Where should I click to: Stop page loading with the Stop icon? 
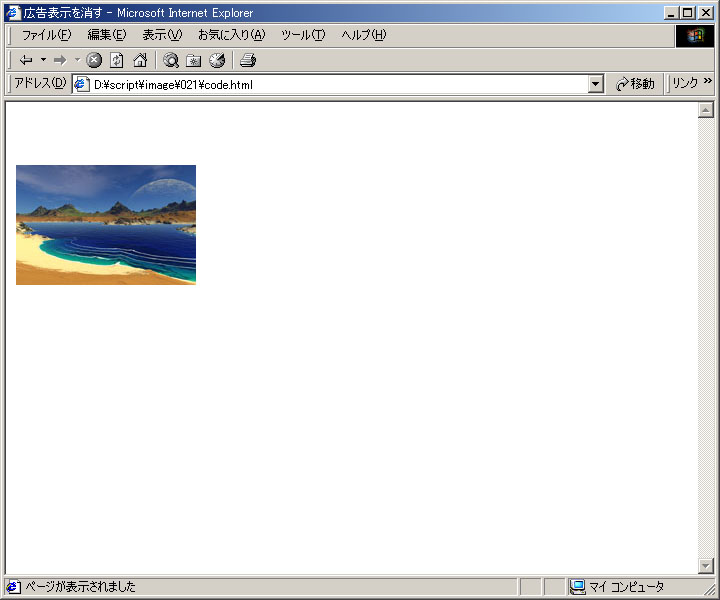pos(94,60)
